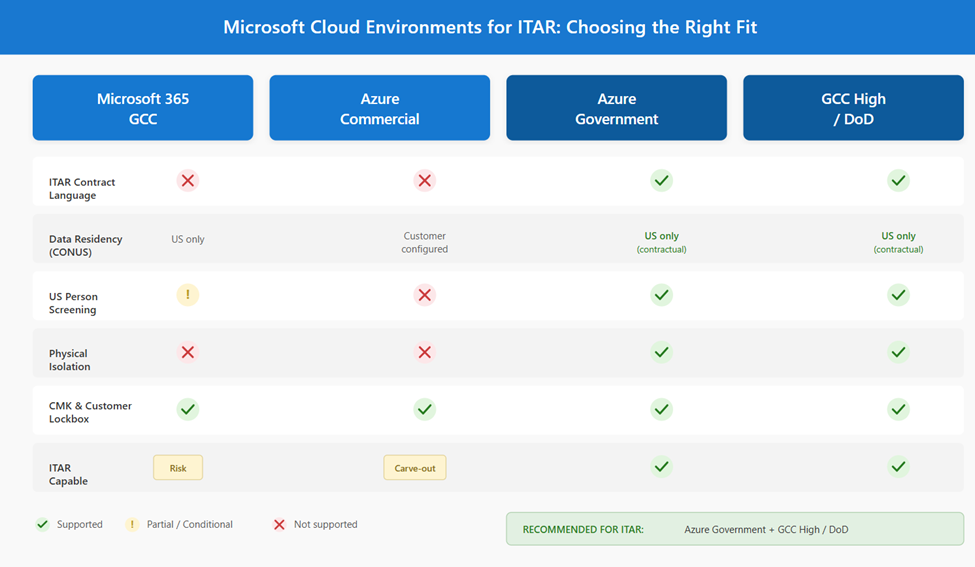Select the Microsoft 365 GCC column header
The image size is (975, 567).
pyautogui.click(x=143, y=108)
